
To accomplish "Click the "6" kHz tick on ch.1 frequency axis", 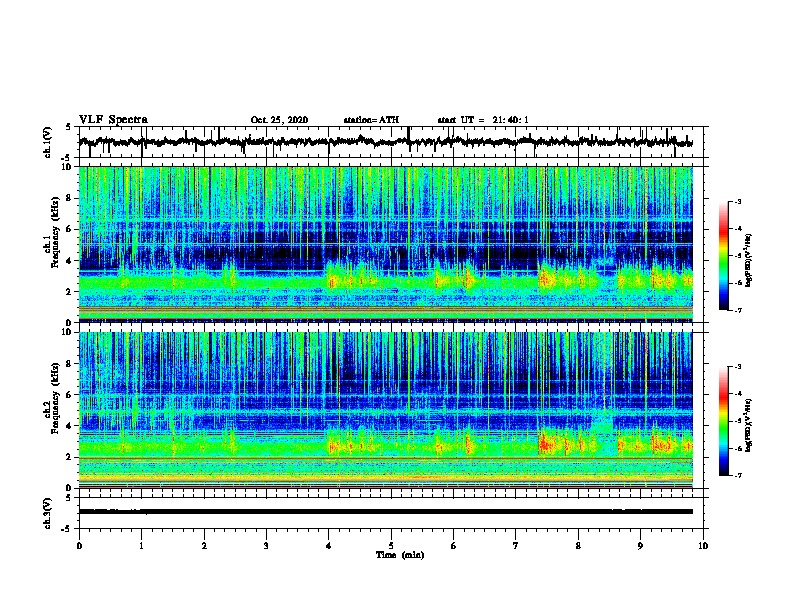I will pos(70,229).
